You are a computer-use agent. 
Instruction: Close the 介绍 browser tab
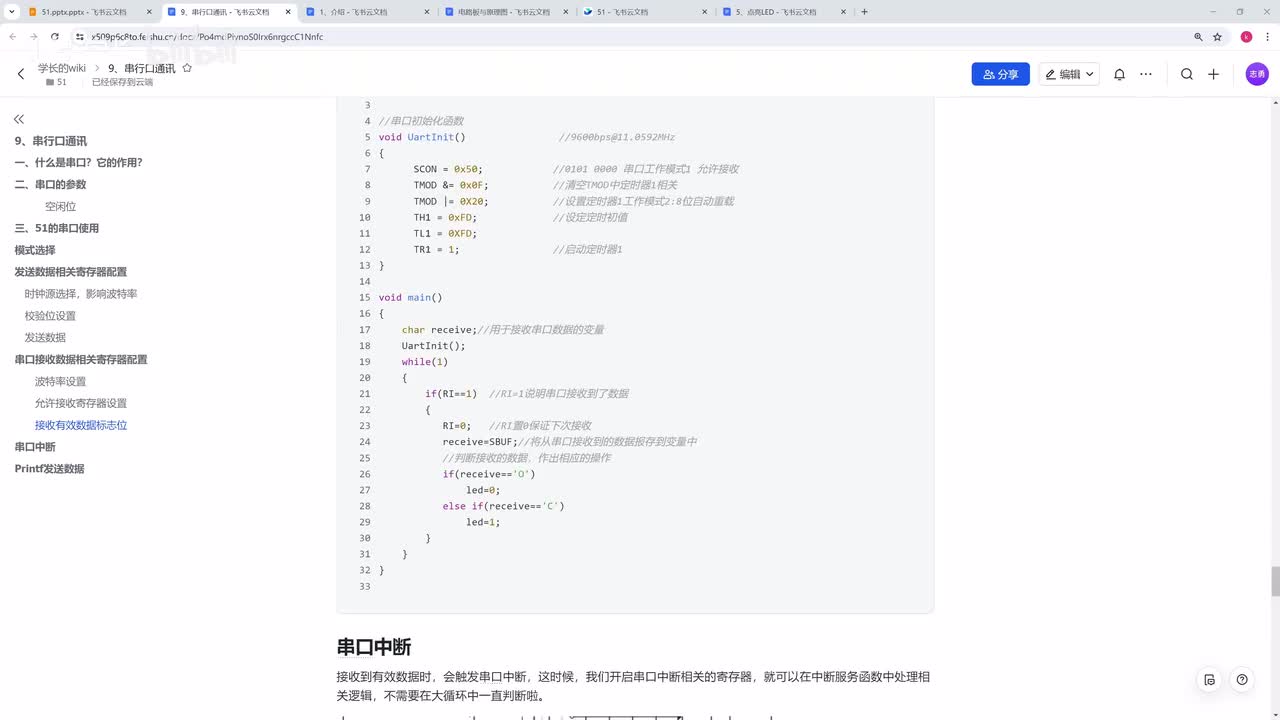(427, 12)
